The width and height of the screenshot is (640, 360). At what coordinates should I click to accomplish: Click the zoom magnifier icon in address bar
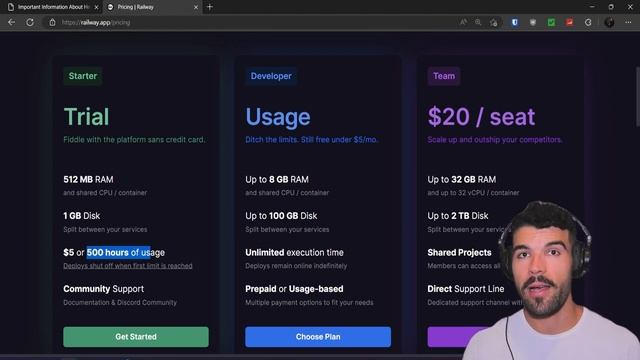pyautogui.click(x=478, y=22)
